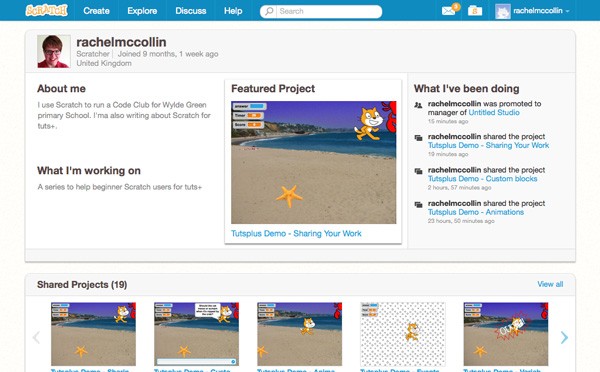The image size is (600, 372).
Task: Go to the Discuss page
Action: coord(191,11)
